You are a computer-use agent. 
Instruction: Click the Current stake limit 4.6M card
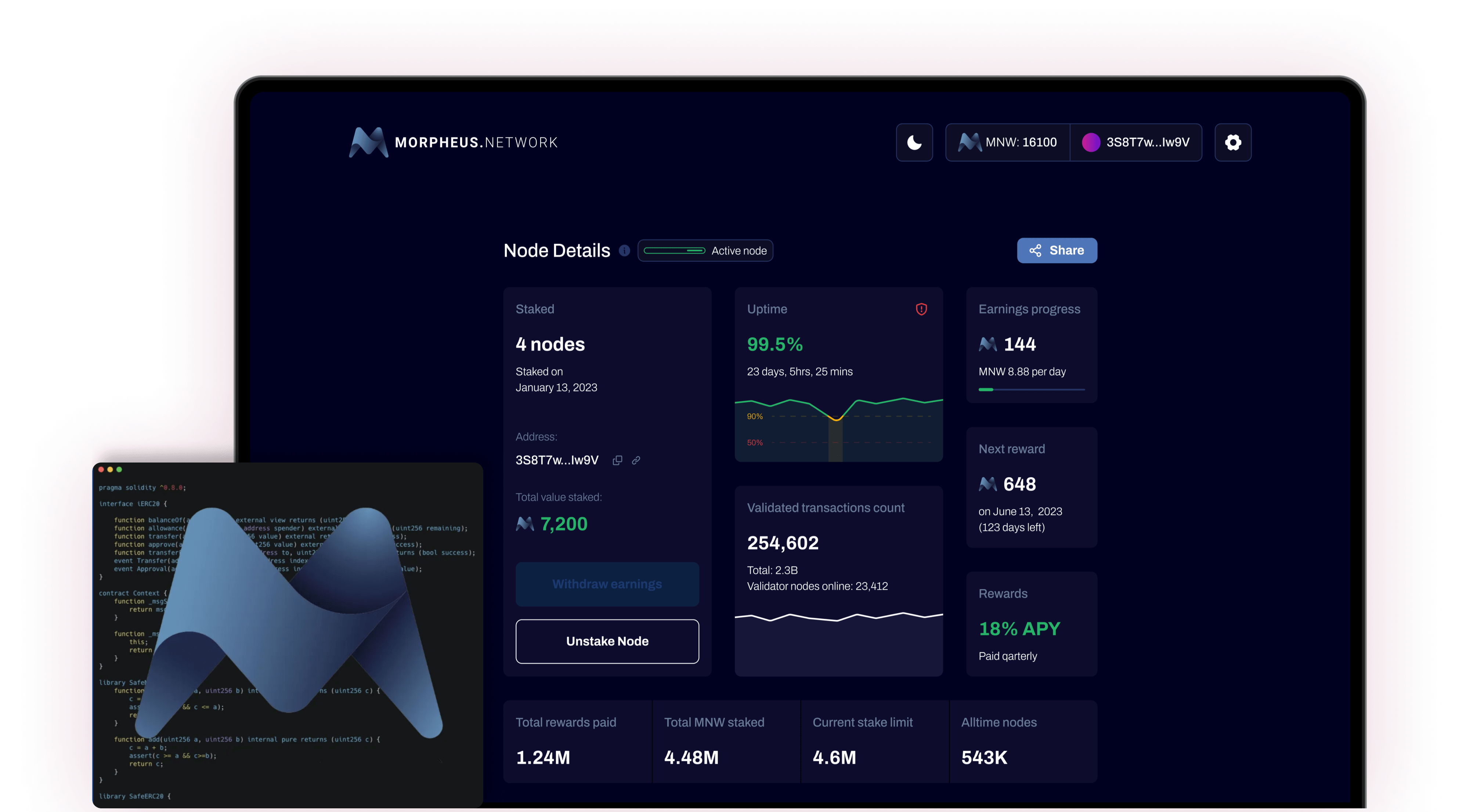point(874,742)
